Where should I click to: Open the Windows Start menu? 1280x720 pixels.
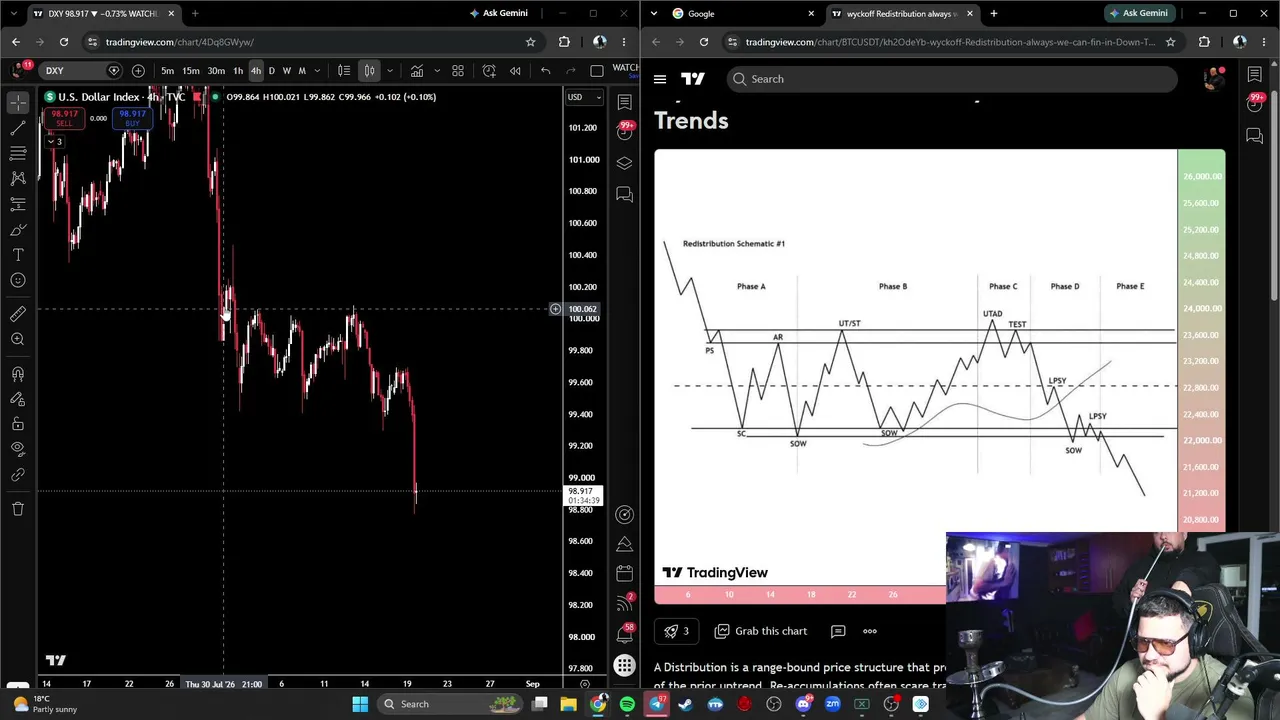tap(360, 704)
